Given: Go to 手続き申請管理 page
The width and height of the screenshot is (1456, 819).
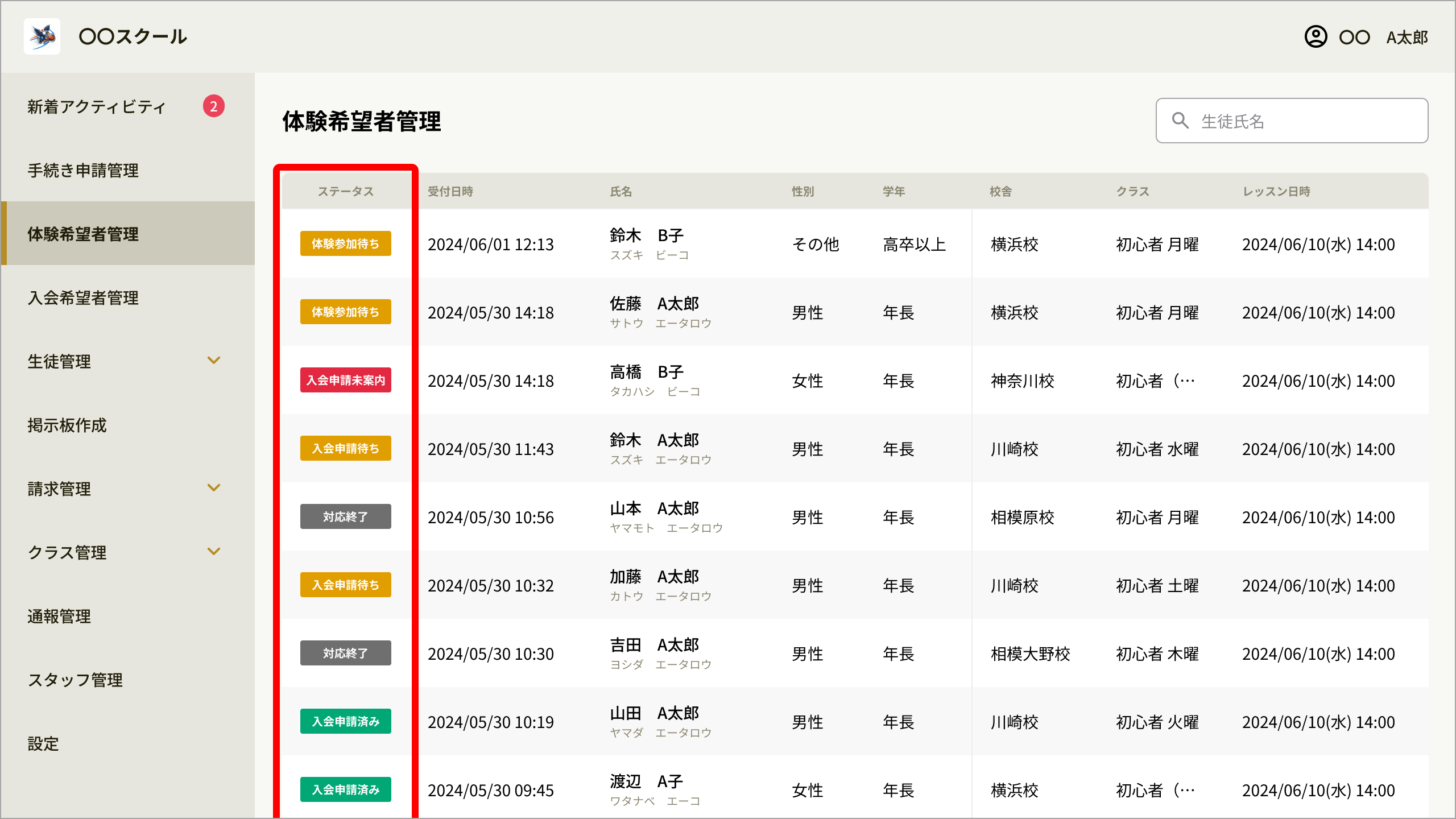Looking at the screenshot, I should pyautogui.click(x=83, y=170).
